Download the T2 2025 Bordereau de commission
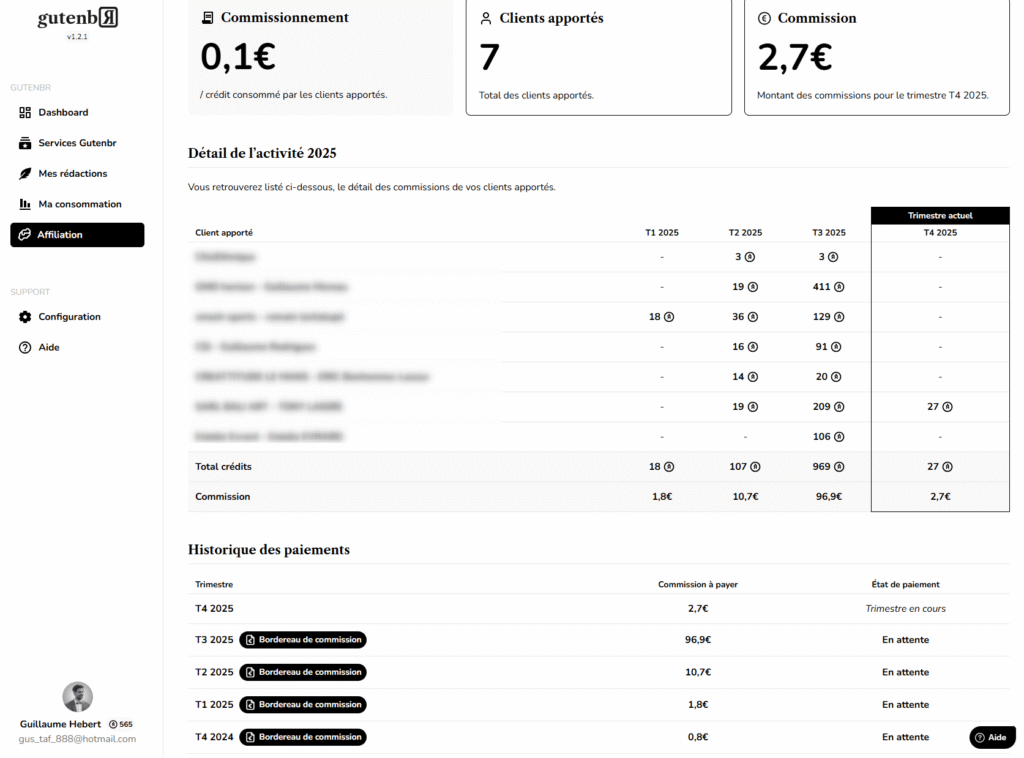Viewport: 1024px width, 758px height. click(x=303, y=672)
